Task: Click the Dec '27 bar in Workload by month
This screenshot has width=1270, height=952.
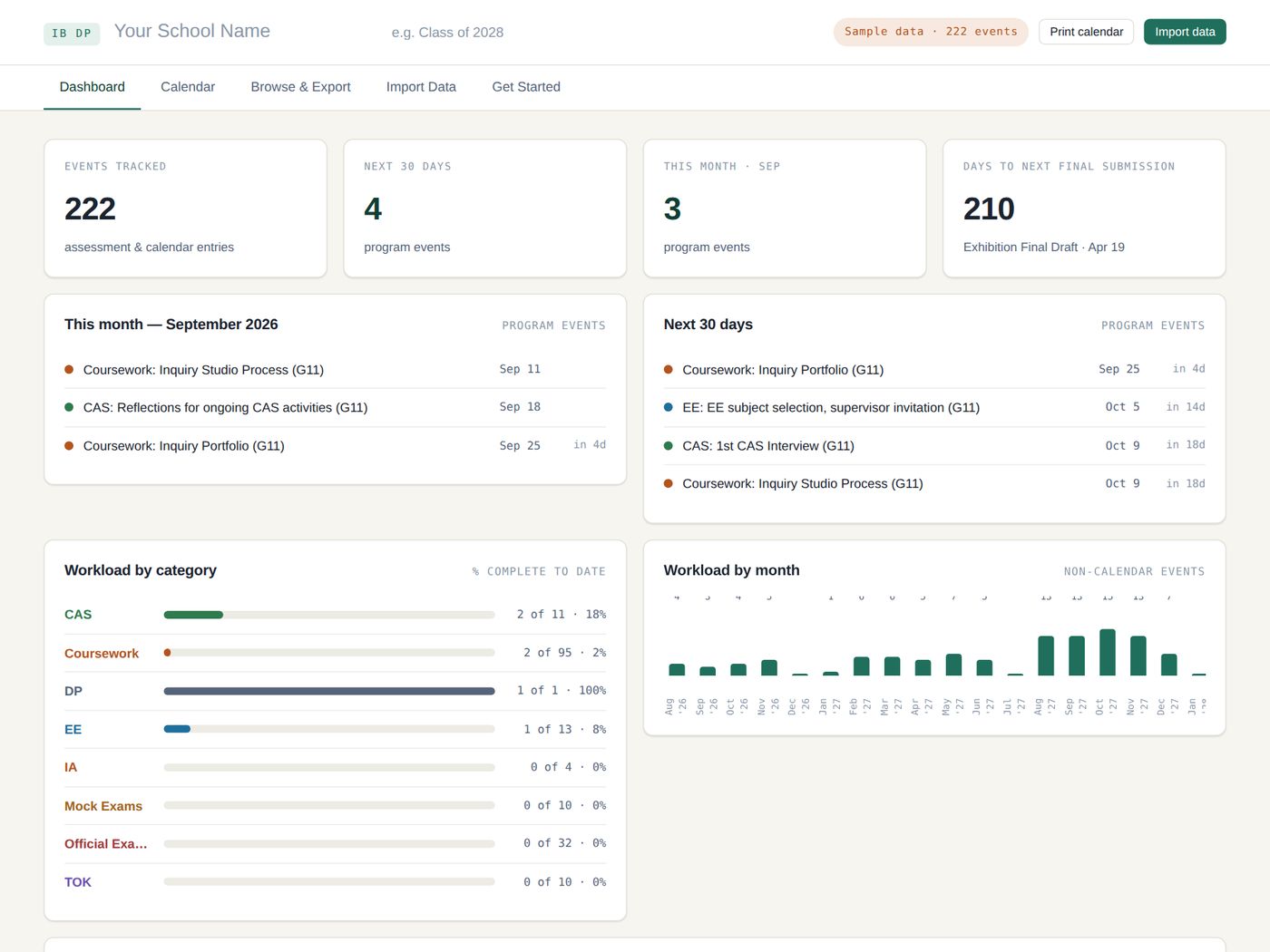Action: coord(1169,665)
